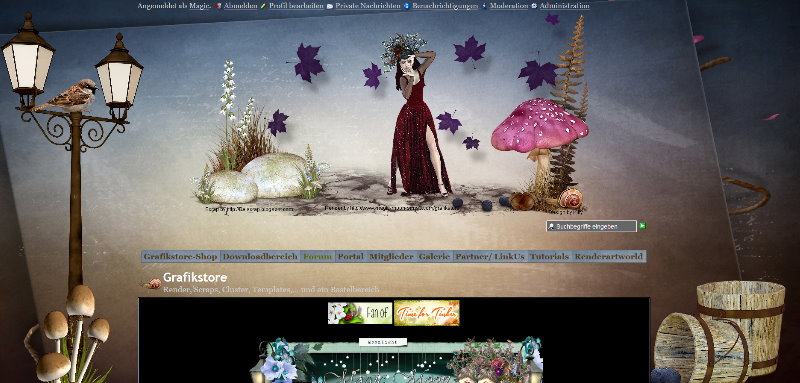Click the Suchbegriffe eingeben search field
Viewport: 800px width, 383px height.
pos(591,226)
